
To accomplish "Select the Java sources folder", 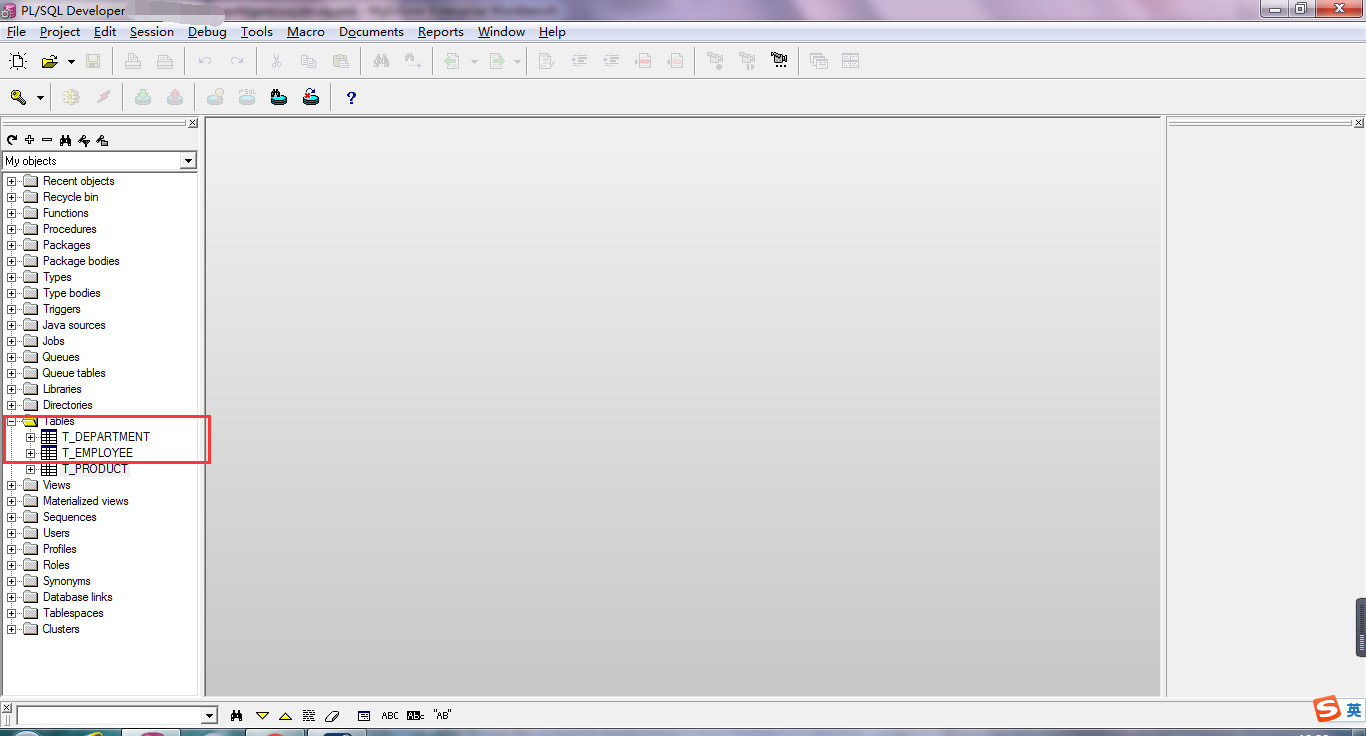I will pos(73,325).
